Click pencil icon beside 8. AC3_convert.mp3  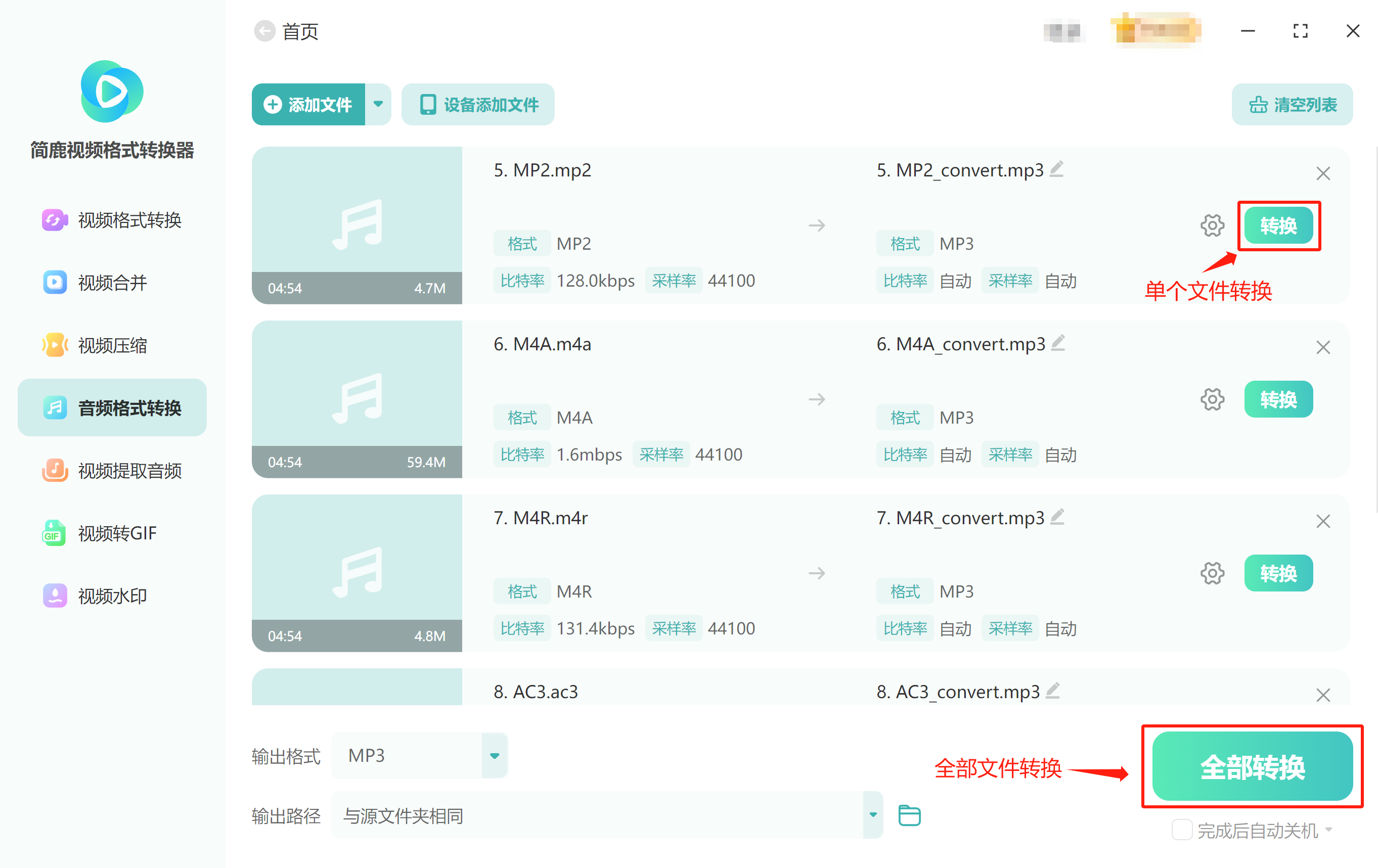point(1053,691)
